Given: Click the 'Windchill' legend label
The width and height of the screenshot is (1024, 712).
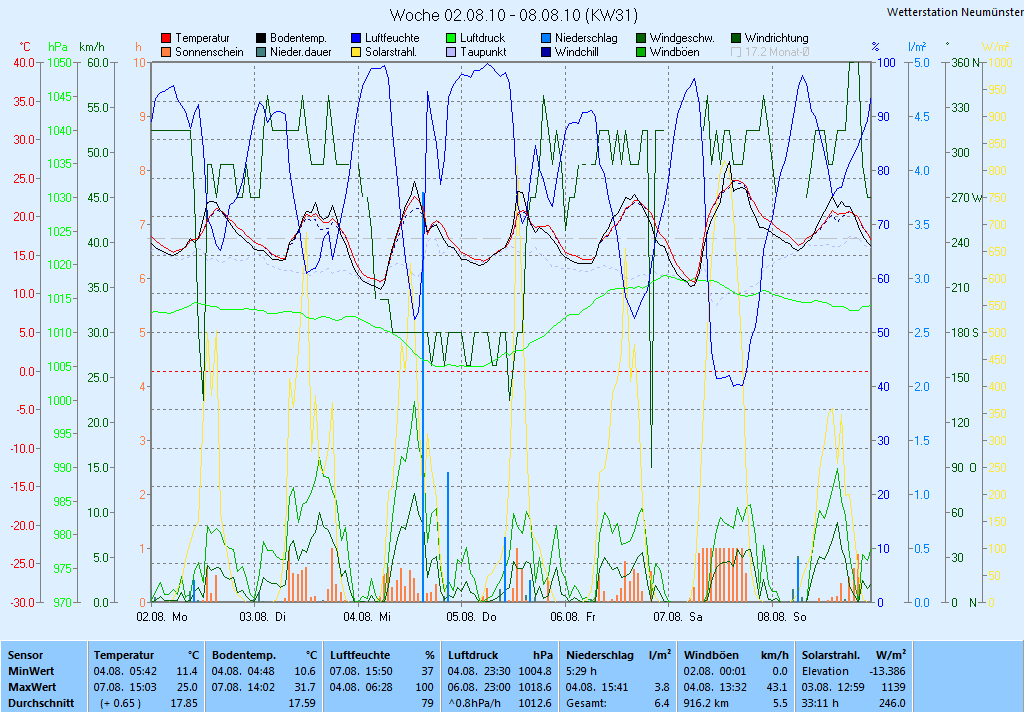Looking at the screenshot, I should coord(578,52).
